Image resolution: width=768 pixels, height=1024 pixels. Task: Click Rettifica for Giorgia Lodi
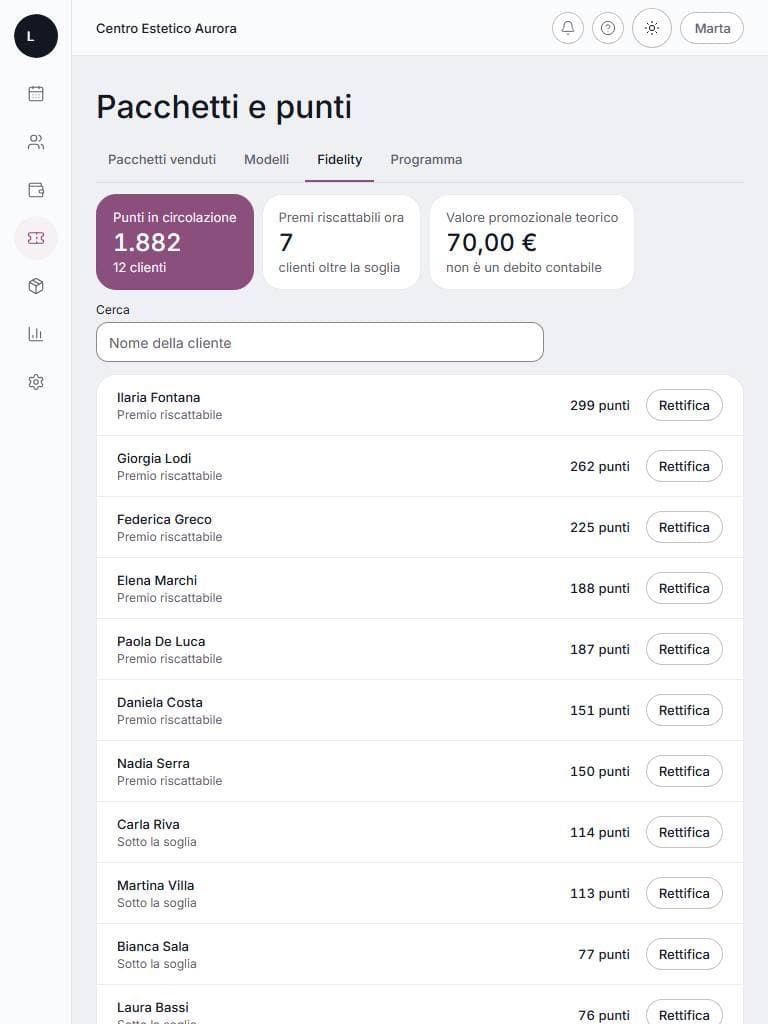click(684, 466)
